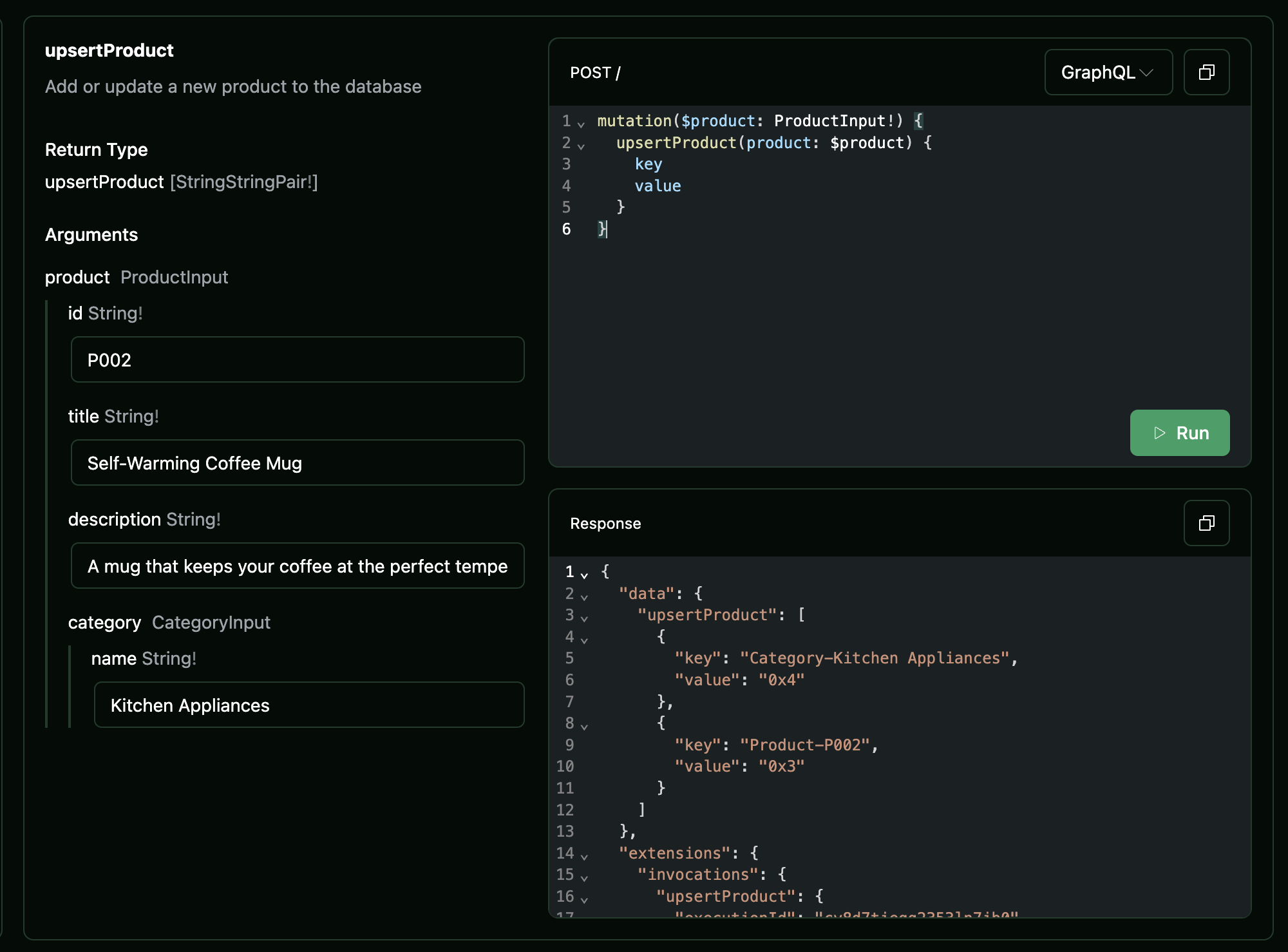Open the GraphQL protocol dropdown

(1108, 72)
